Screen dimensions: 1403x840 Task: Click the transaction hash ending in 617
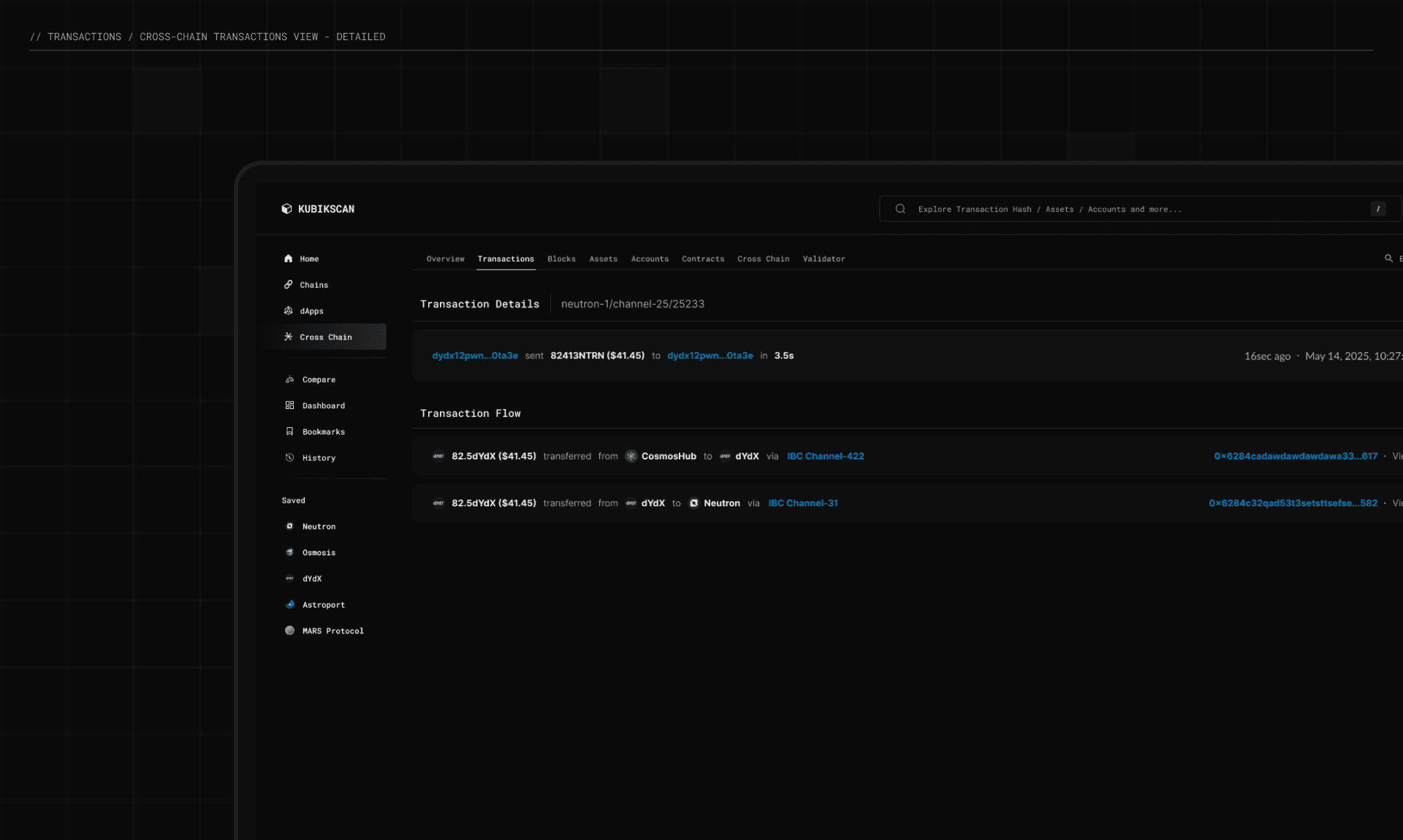click(1296, 457)
